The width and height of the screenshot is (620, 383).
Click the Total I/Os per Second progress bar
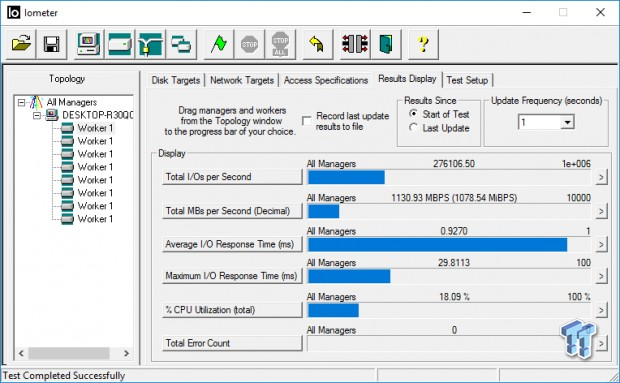click(x=449, y=177)
